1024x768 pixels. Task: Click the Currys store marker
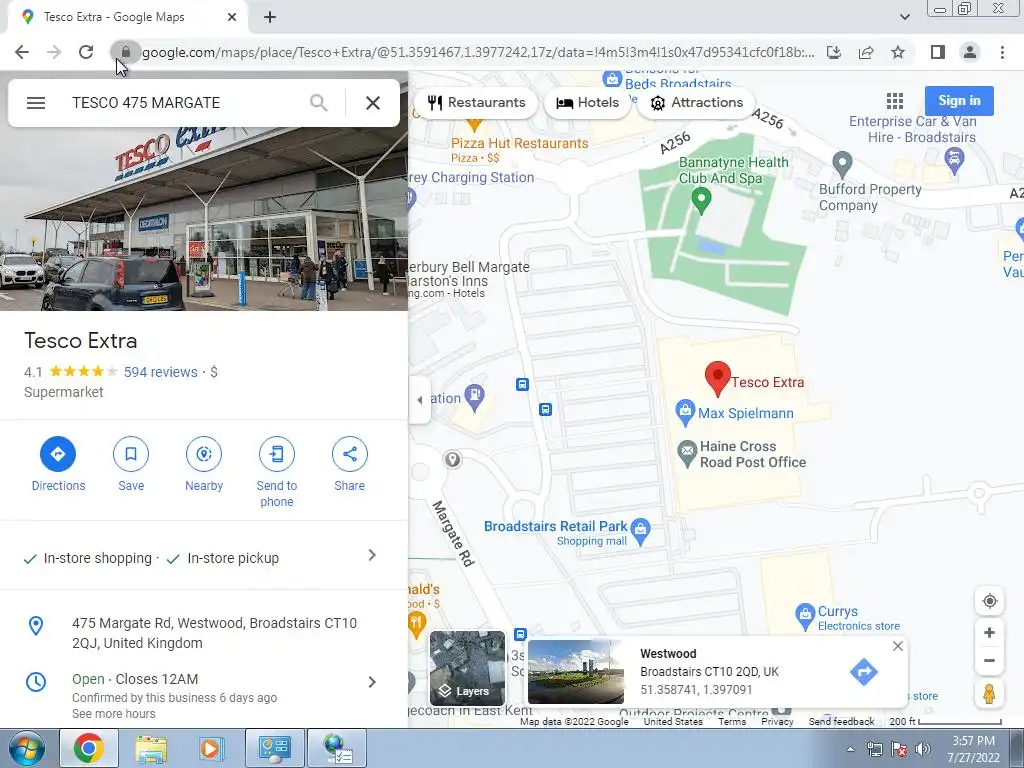coord(805,616)
